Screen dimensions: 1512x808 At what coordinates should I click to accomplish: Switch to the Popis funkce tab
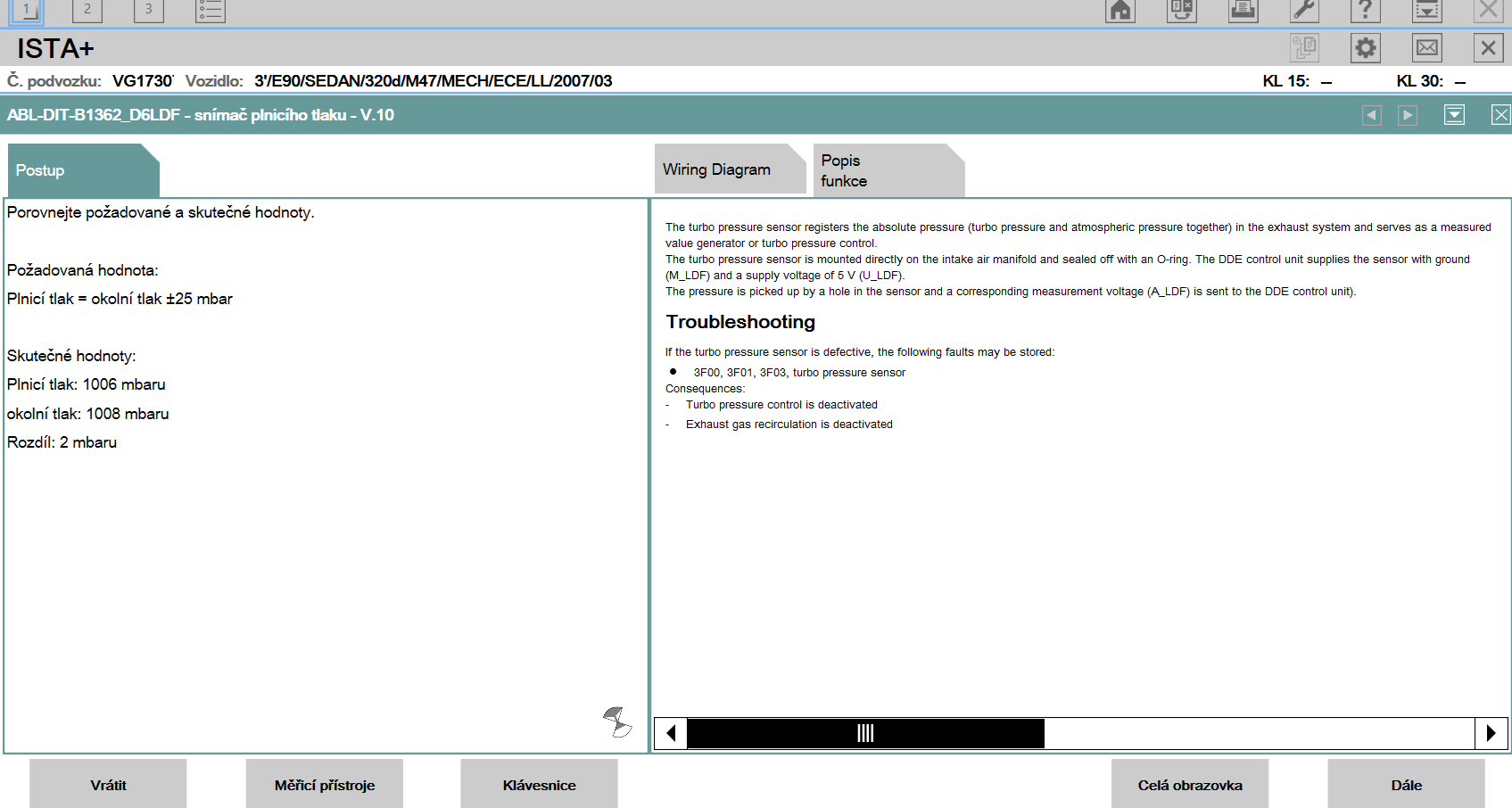(x=888, y=170)
